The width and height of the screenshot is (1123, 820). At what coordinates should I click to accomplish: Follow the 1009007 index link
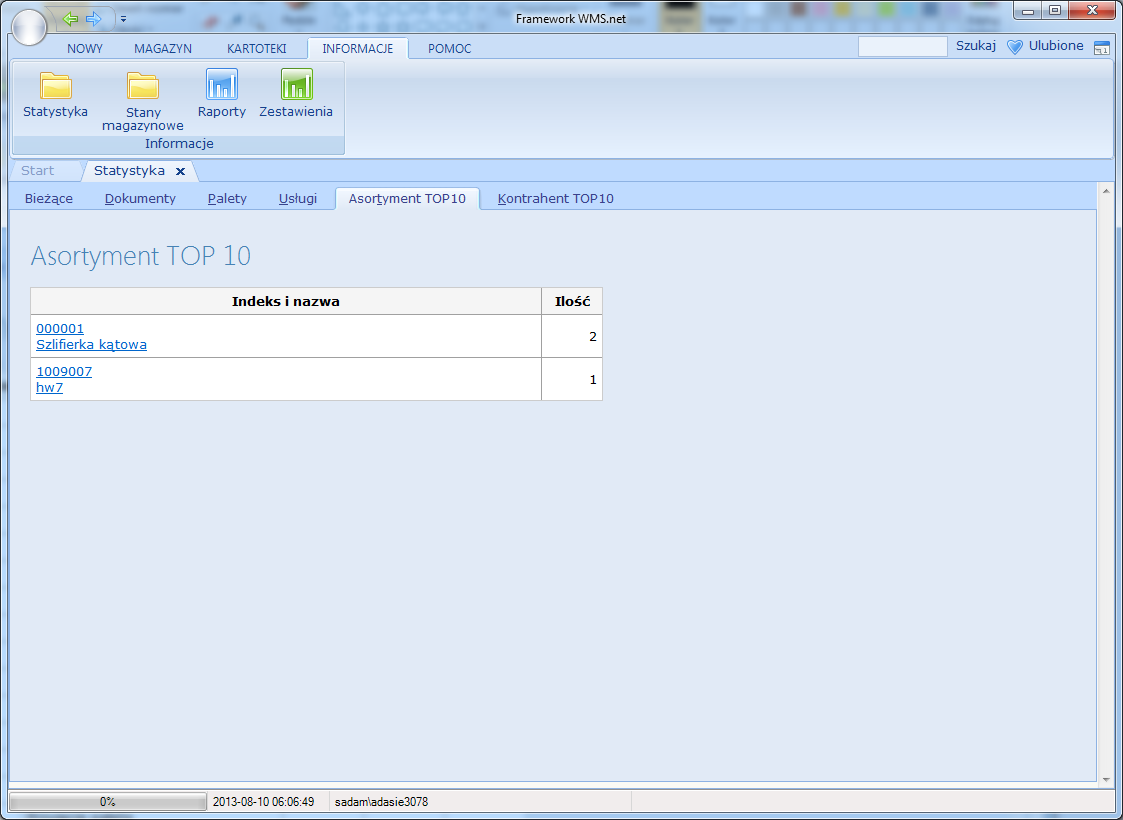64,372
